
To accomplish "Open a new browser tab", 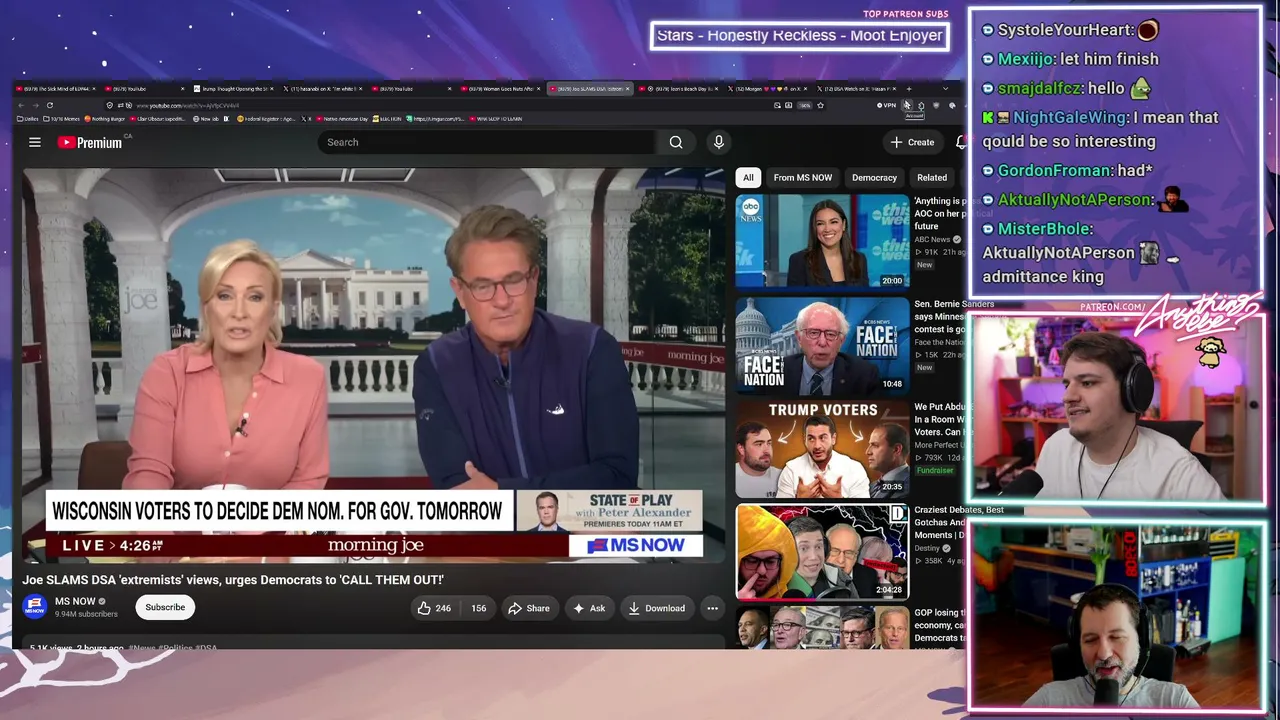I will pyautogui.click(x=908, y=89).
